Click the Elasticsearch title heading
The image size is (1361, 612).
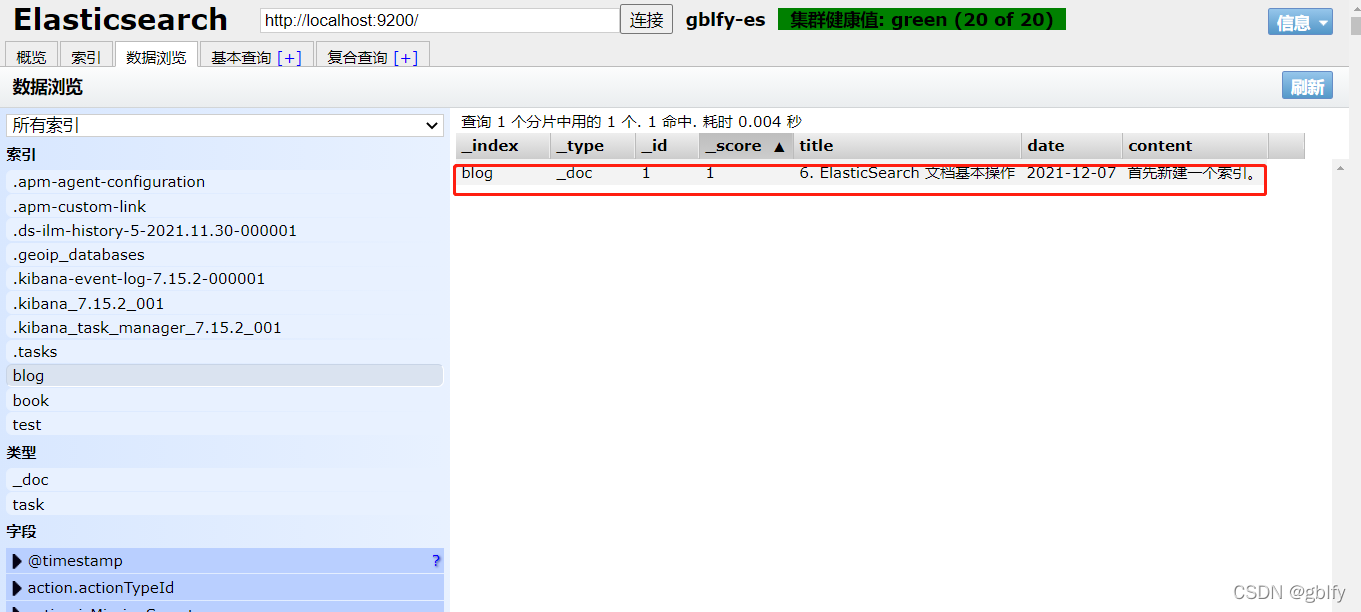pos(121,19)
